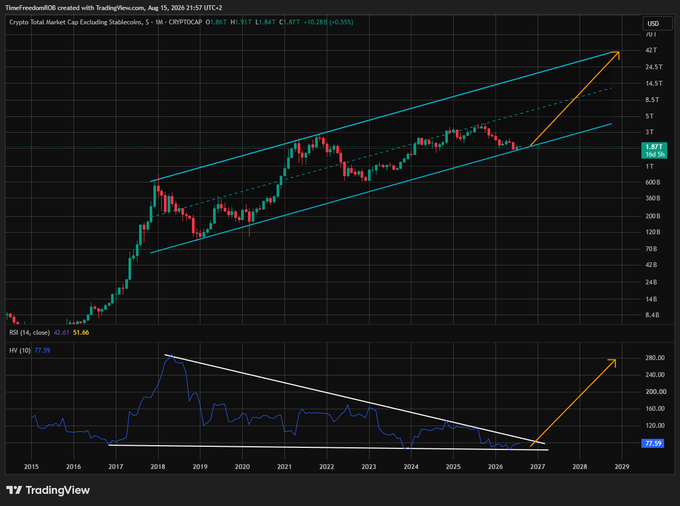Click the 360B price axis label
Viewport: 680px width, 506px height.
653,198
